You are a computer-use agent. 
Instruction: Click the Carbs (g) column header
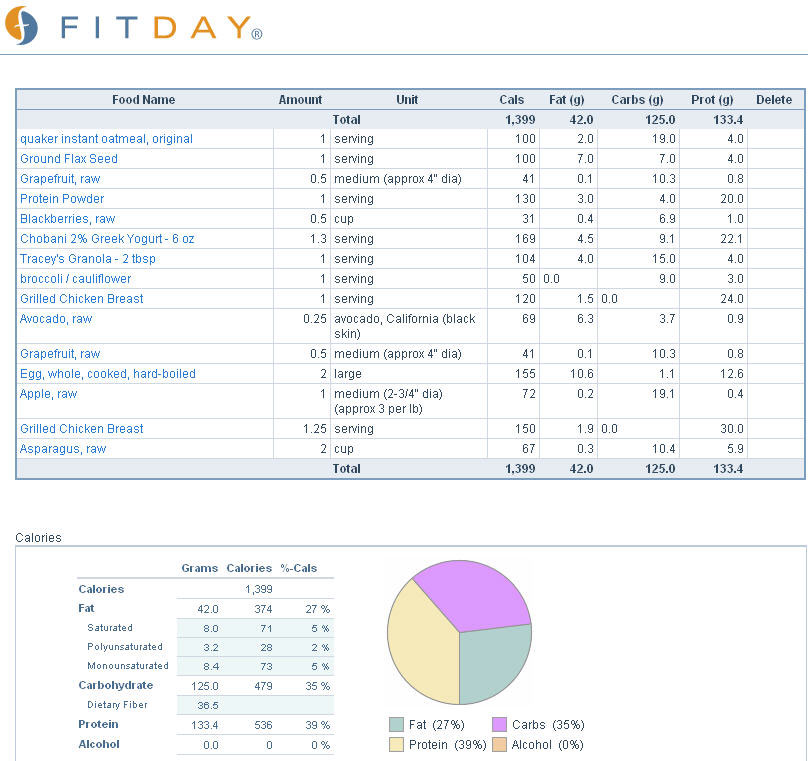[637, 99]
